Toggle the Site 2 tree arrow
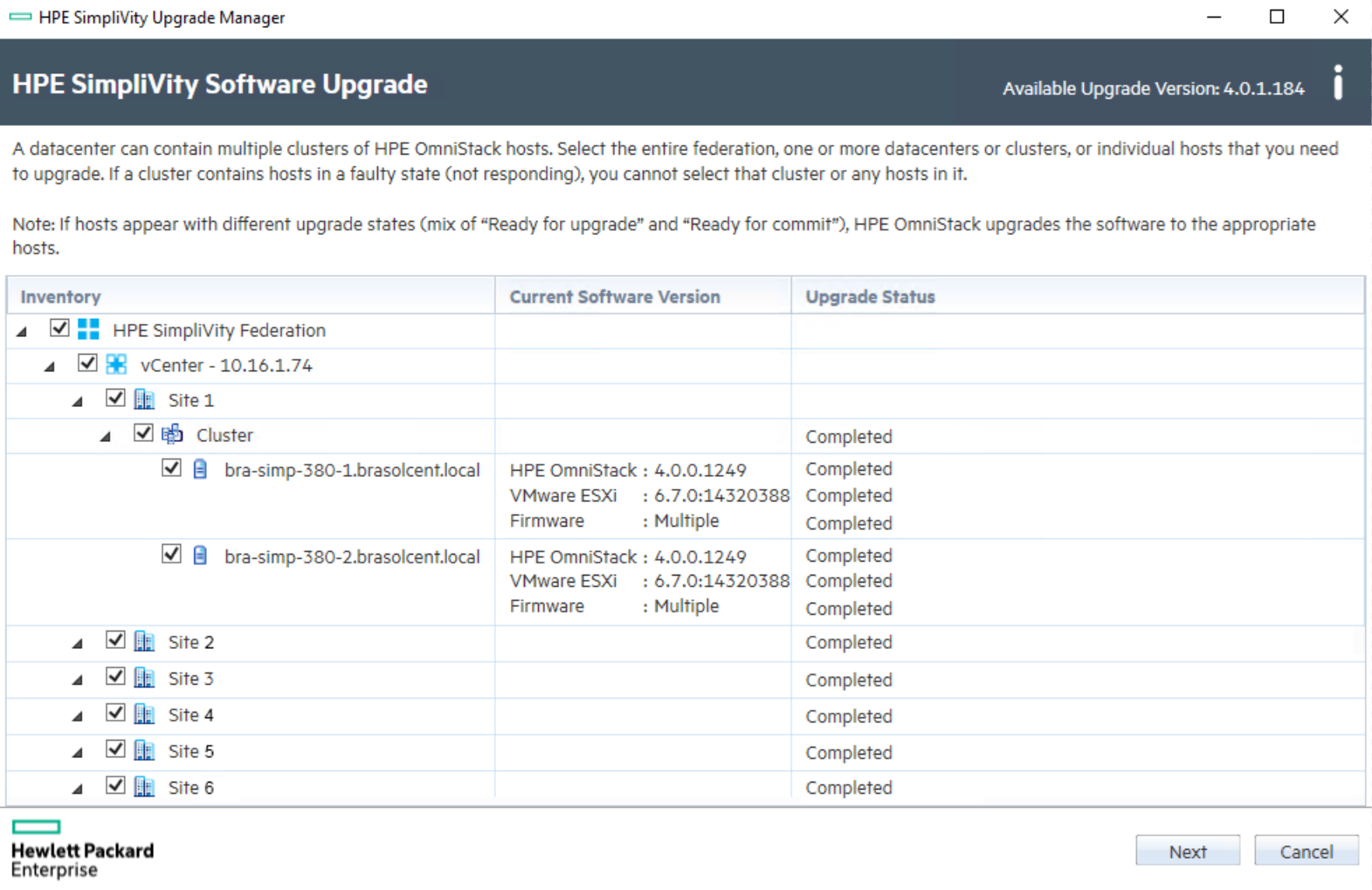1372x890 pixels. pyautogui.click(x=78, y=644)
